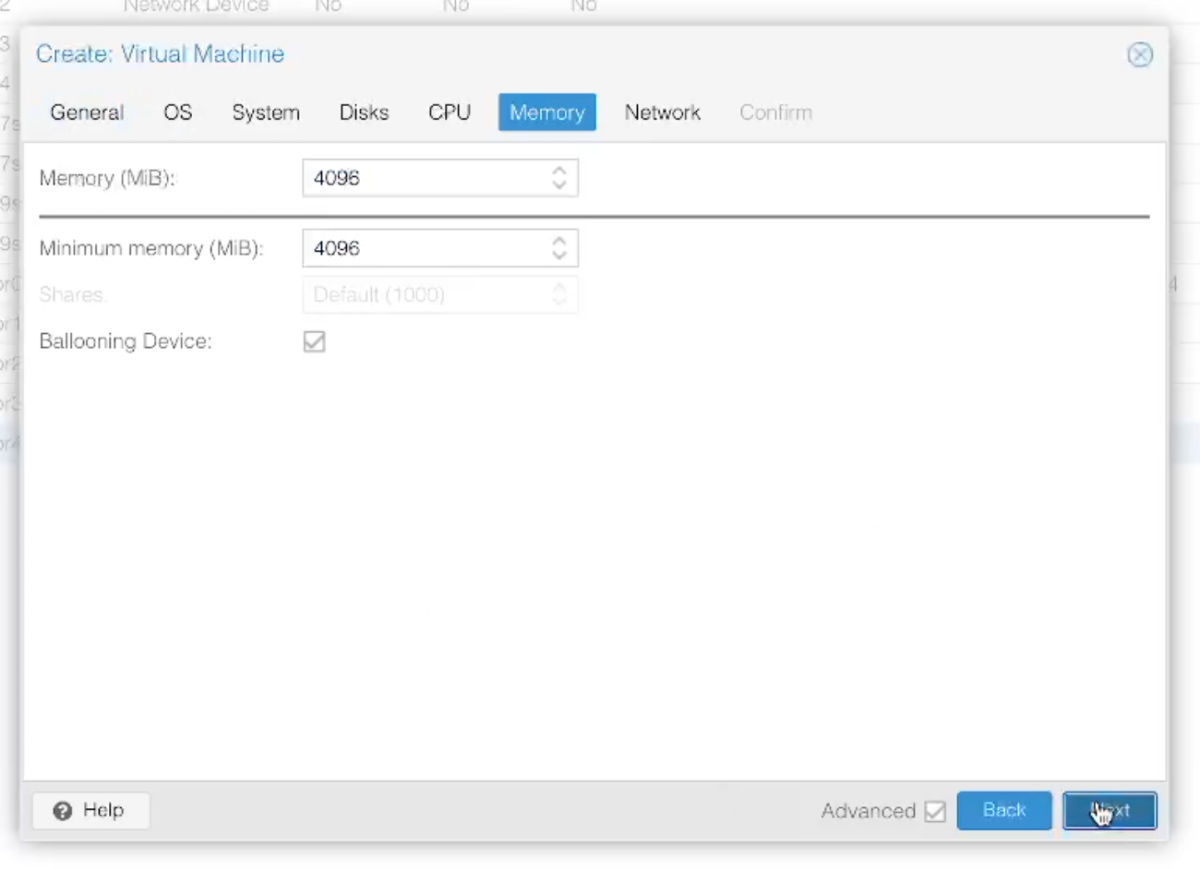Close the Create Virtual Machine dialog
This screenshot has height=869, width=1200.
click(1140, 54)
